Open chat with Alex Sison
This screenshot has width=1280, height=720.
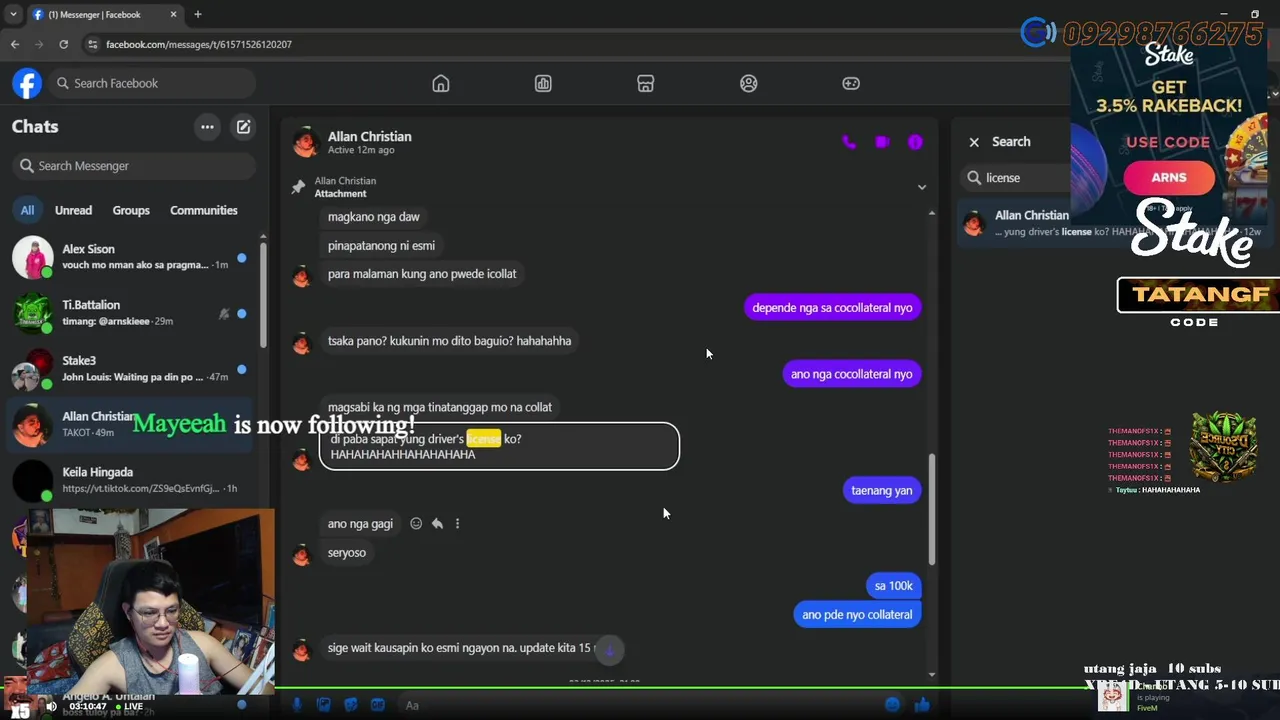coord(130,257)
